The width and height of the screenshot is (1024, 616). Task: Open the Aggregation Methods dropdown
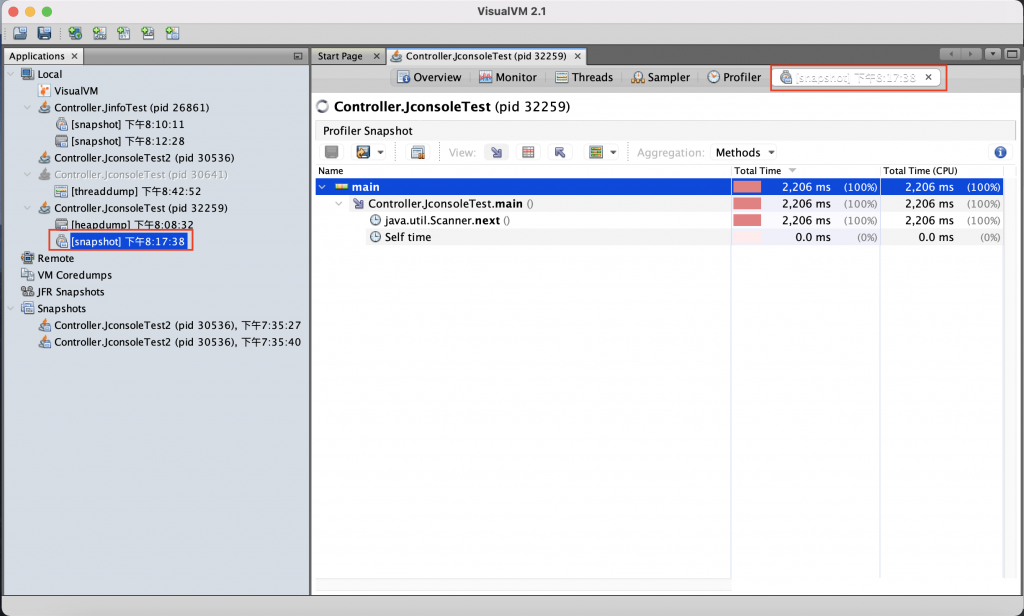[x=744, y=152]
